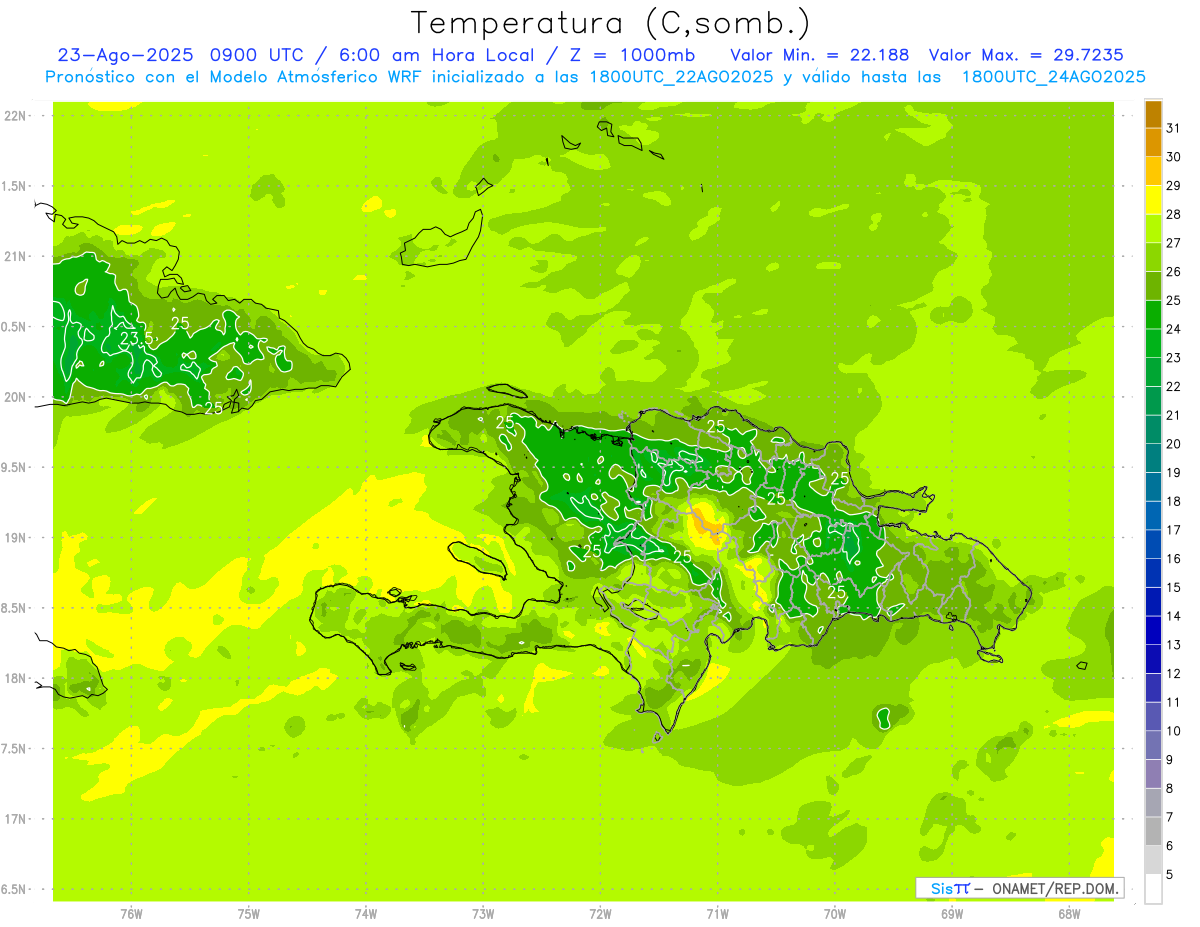The image size is (1200, 927).
Task: Click the legend scale value '12'
Action: pyautogui.click(x=1173, y=674)
